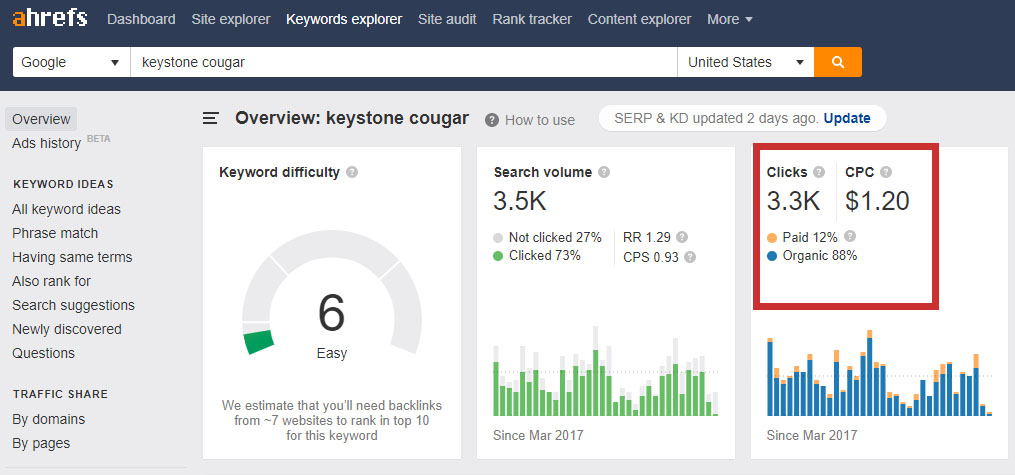Click the RR 1.29 help icon

click(682, 237)
